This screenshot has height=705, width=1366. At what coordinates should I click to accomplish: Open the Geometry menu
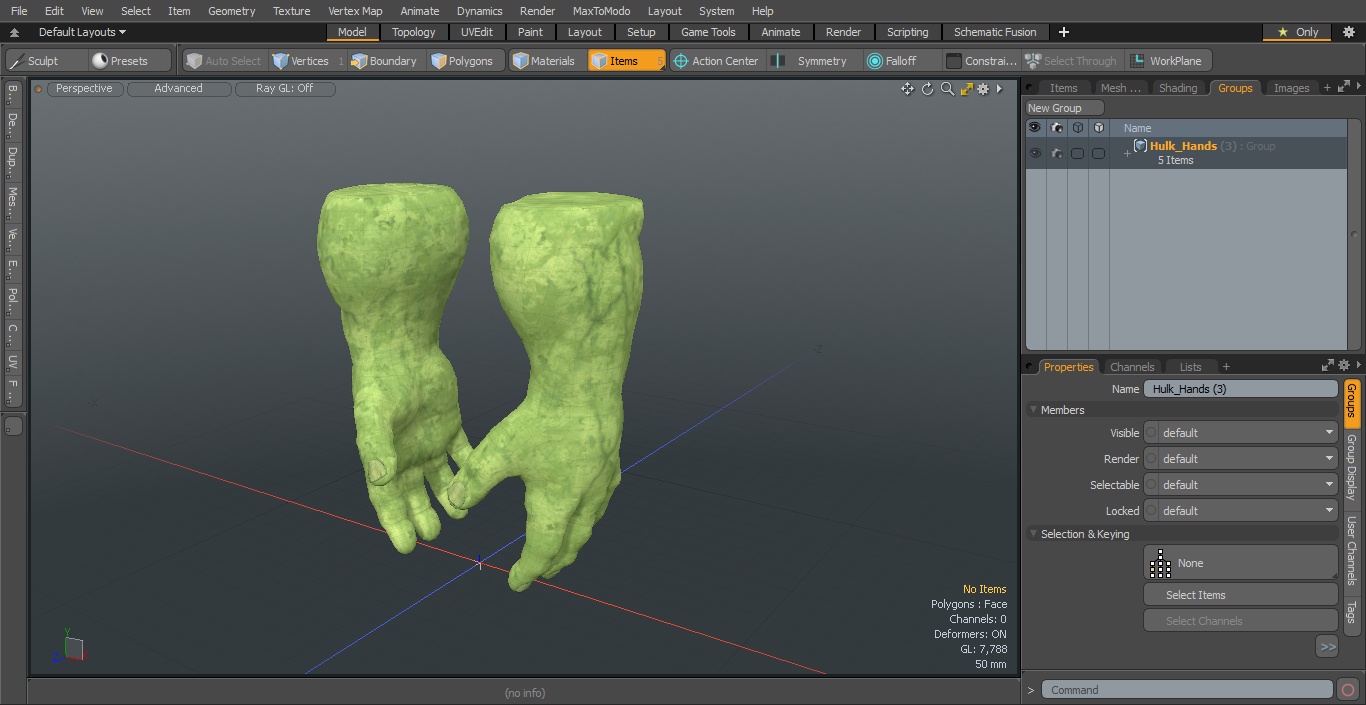(x=231, y=11)
